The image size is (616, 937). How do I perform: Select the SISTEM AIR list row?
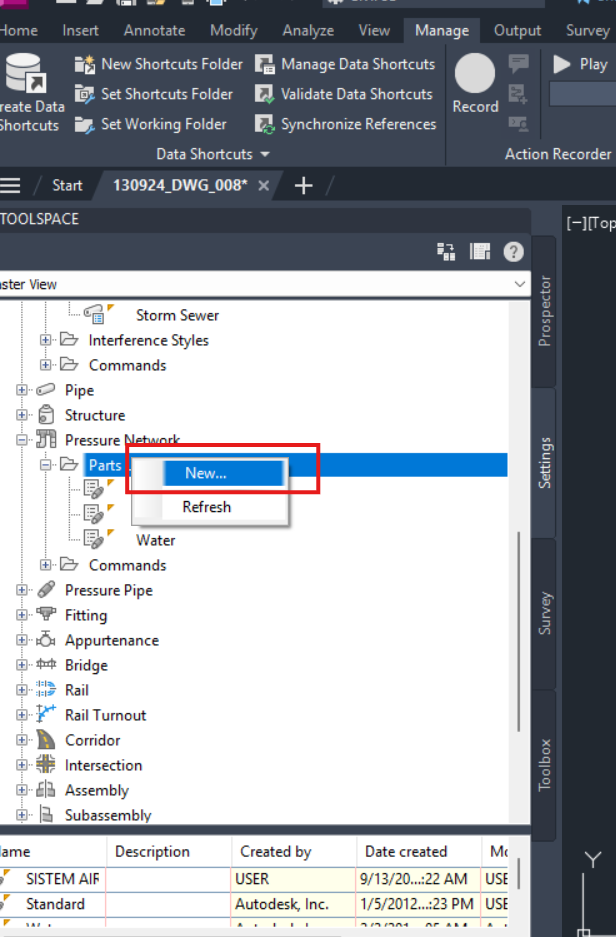point(254,879)
